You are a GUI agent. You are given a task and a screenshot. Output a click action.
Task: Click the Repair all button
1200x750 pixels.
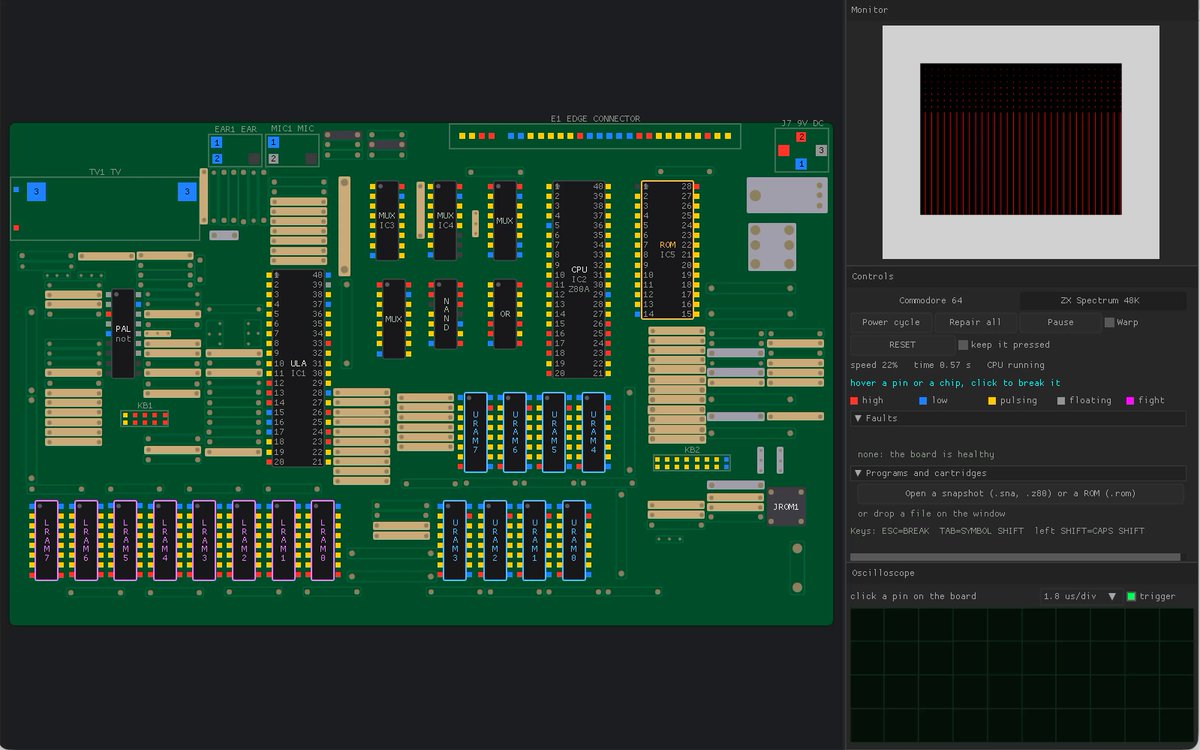(975, 322)
